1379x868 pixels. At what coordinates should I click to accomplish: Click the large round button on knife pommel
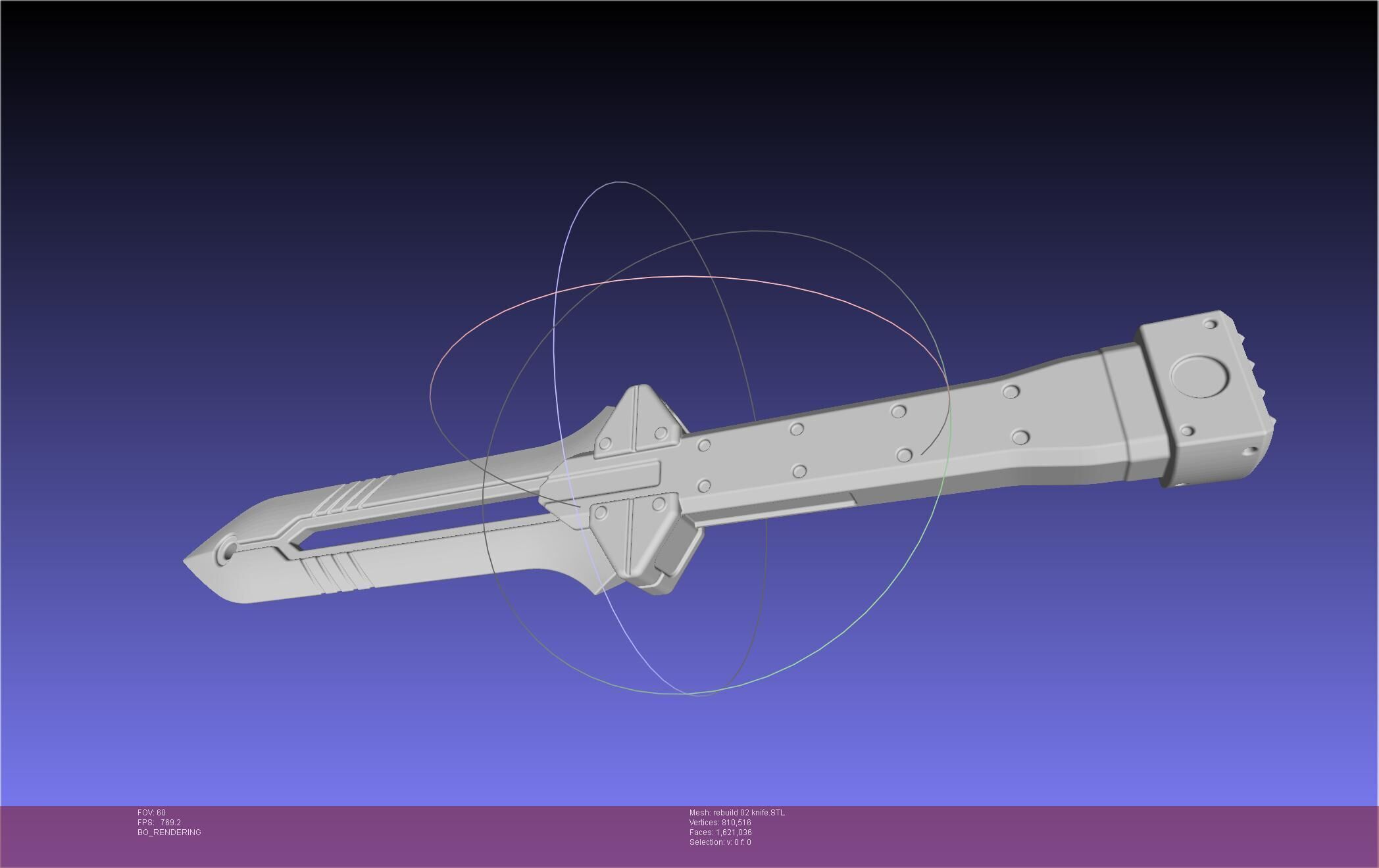tap(1199, 377)
